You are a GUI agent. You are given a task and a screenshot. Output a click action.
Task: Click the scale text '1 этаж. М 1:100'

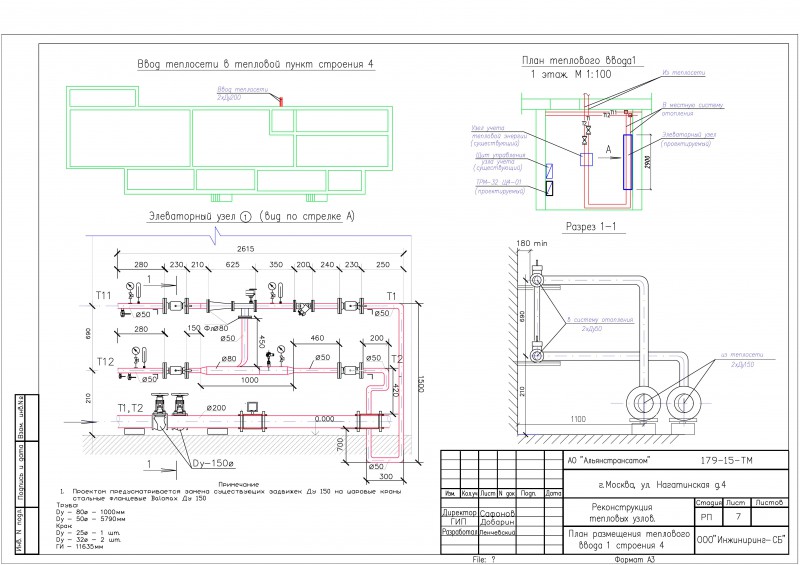(571, 75)
